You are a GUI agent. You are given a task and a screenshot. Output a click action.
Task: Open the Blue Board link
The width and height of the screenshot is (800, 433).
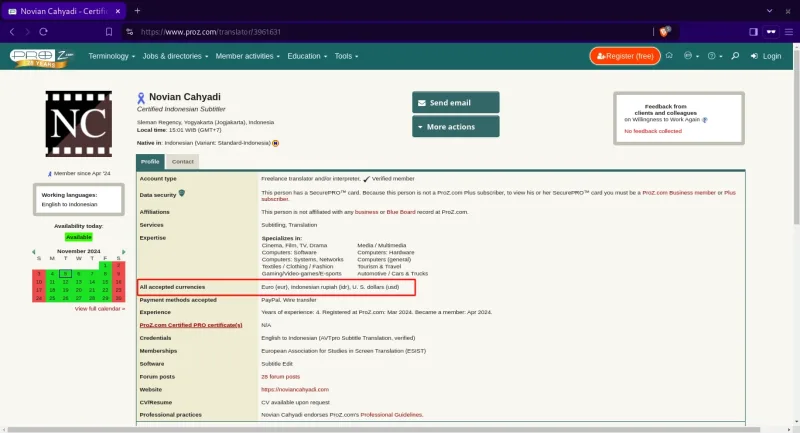tap(401, 212)
